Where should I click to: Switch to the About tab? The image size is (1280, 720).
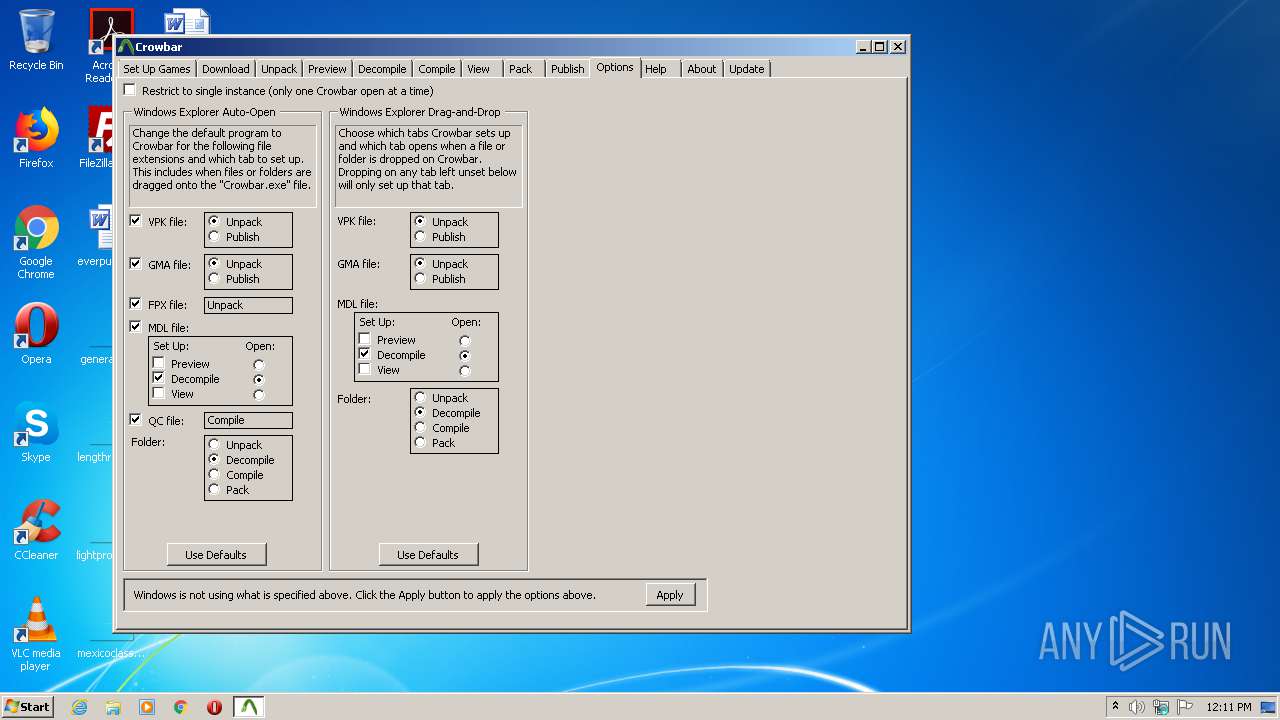701,69
